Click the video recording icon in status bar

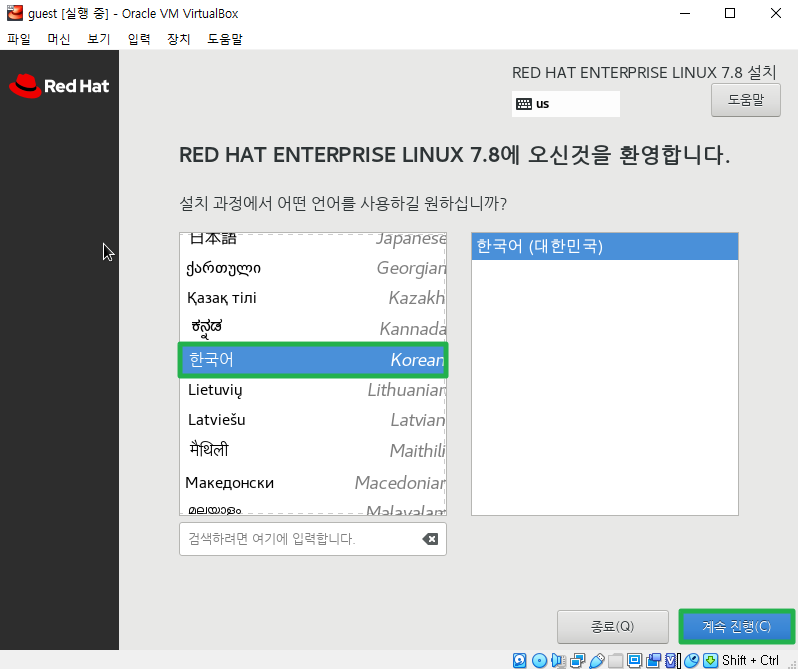click(653, 660)
